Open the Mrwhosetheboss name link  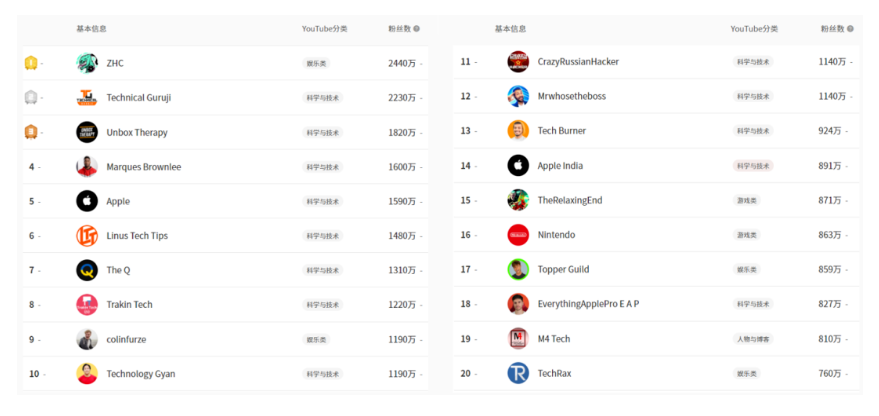pyautogui.click(x=572, y=96)
